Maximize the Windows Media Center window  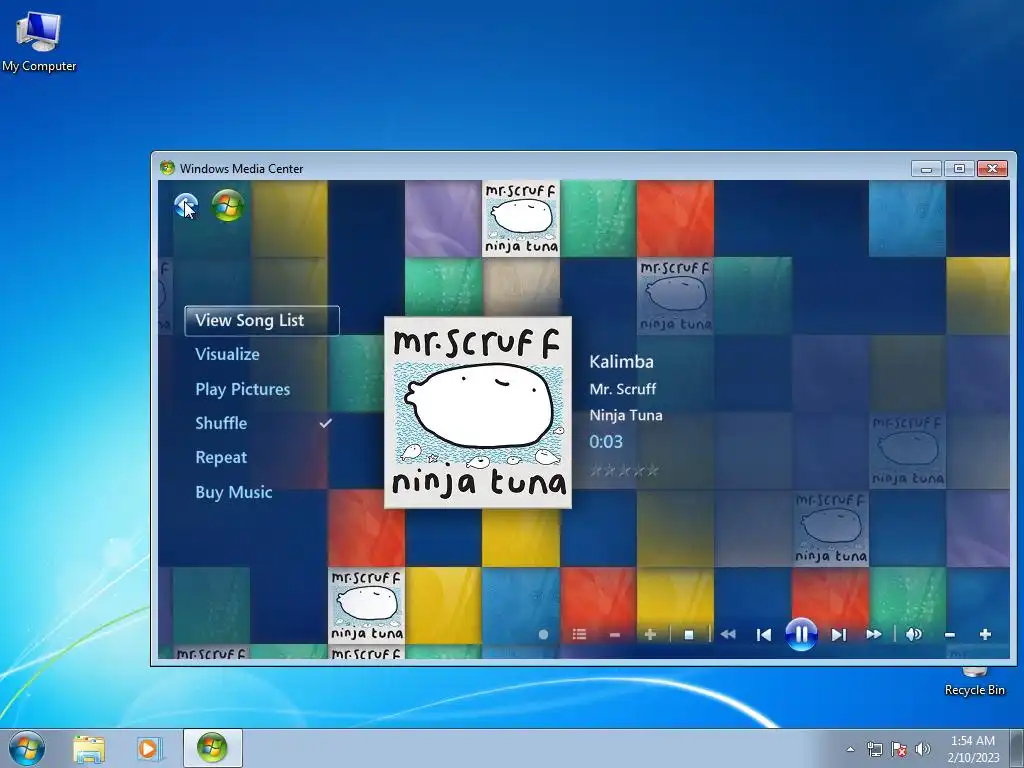coord(959,168)
